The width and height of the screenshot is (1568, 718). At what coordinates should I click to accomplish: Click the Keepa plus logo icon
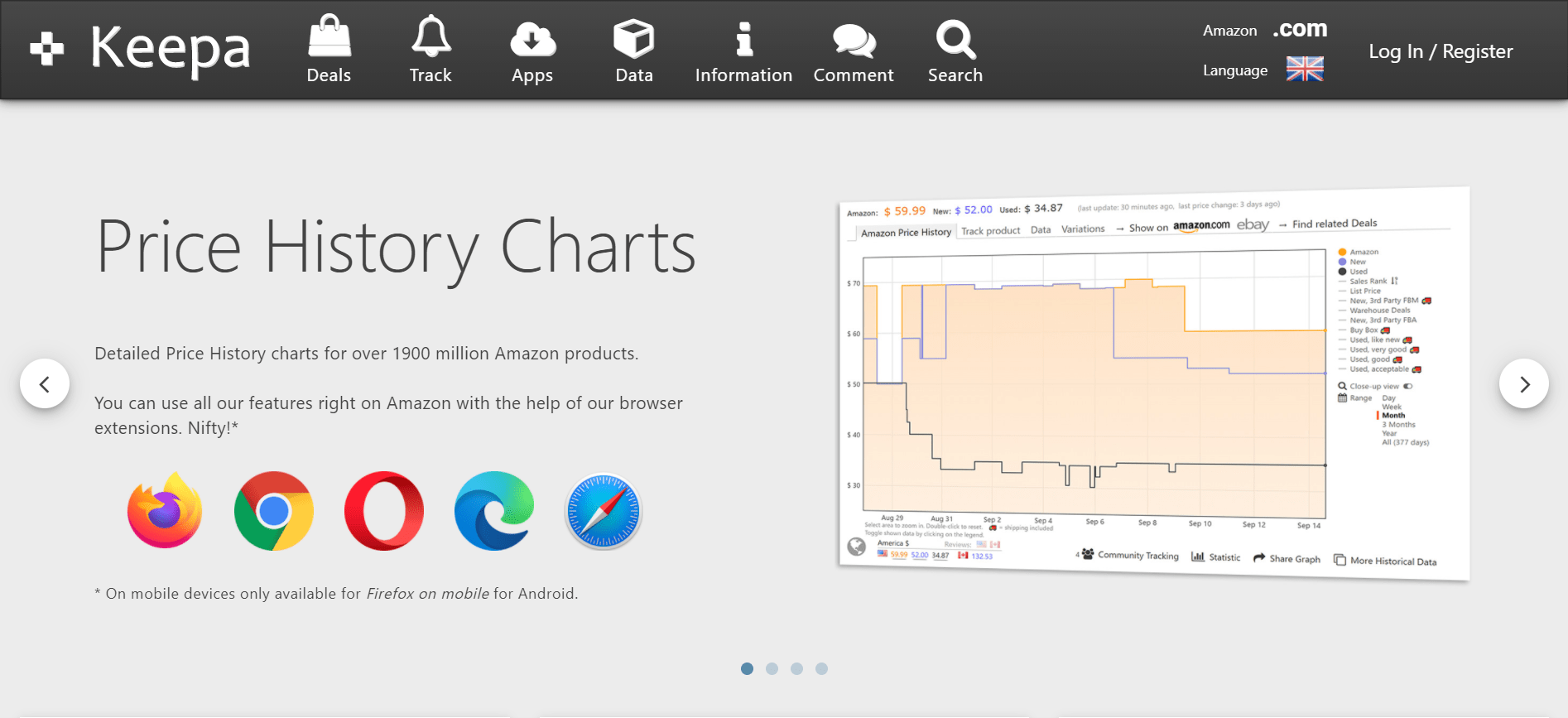[47, 49]
